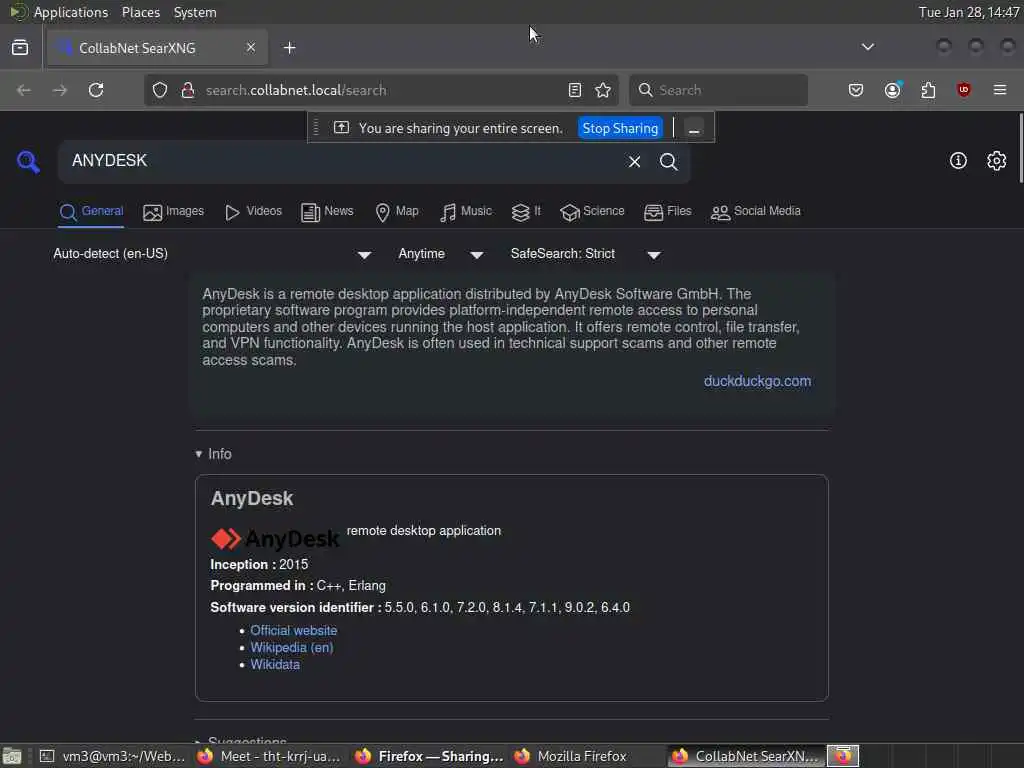The image size is (1024, 768).
Task: Click Stop Sharing button
Action: pos(620,128)
